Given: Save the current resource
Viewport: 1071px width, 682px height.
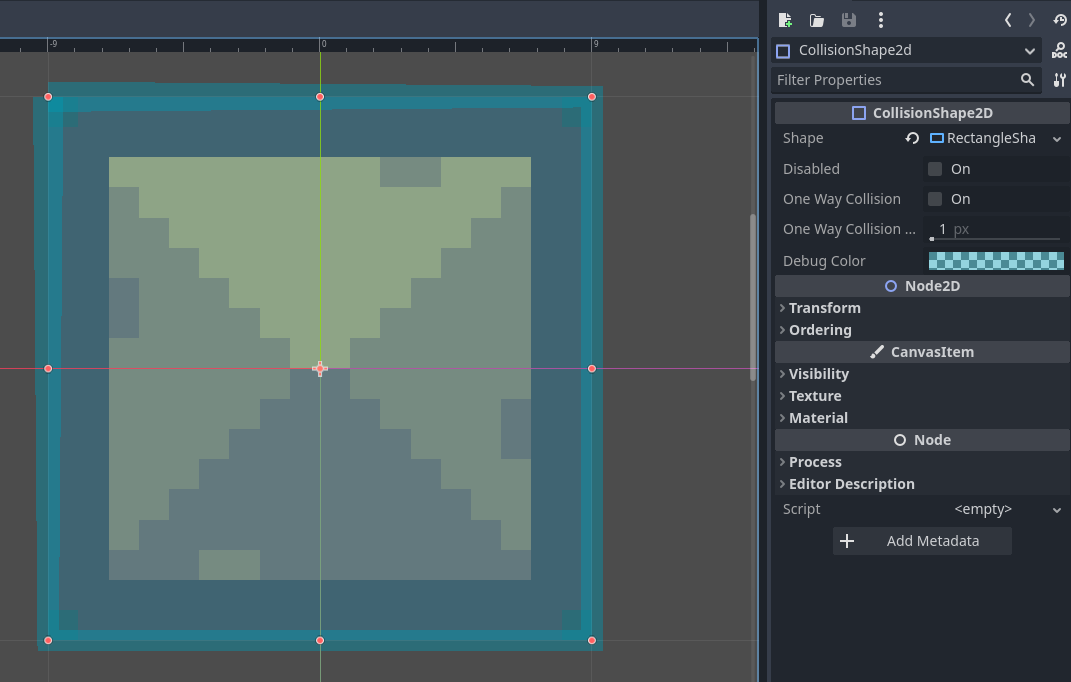Looking at the screenshot, I should [x=848, y=20].
